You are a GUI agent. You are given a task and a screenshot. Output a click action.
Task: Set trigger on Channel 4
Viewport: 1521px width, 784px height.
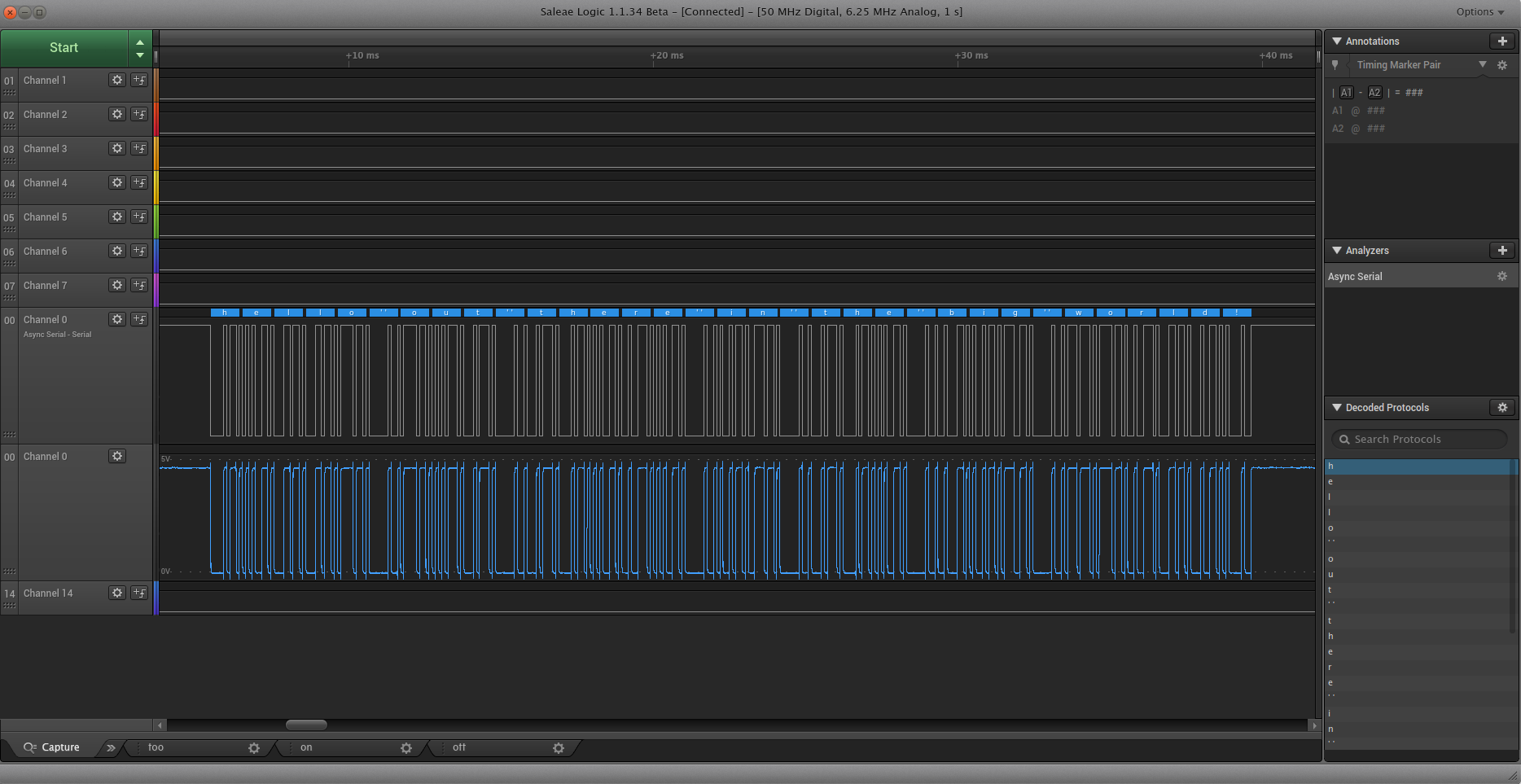139,182
